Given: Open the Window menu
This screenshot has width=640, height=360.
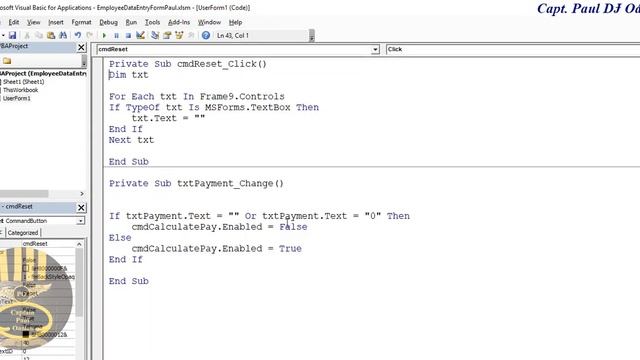Looking at the screenshot, I should pos(209,22).
